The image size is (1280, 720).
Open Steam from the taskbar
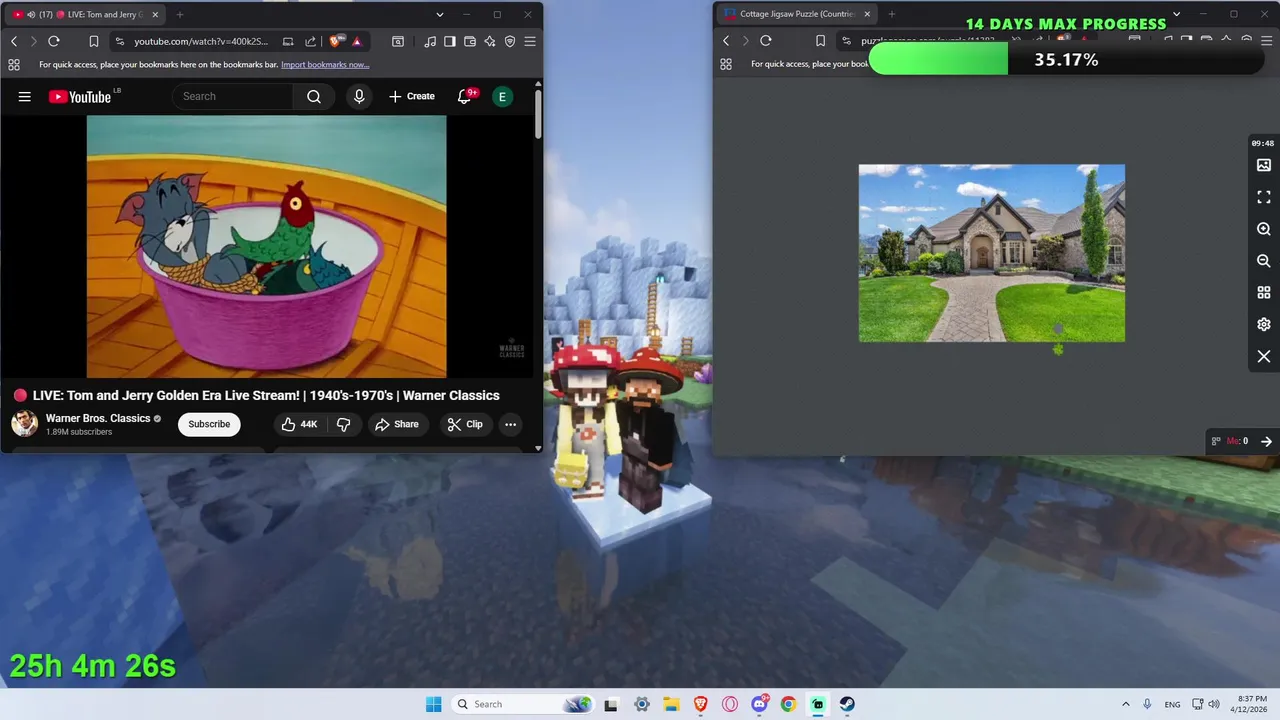(847, 704)
